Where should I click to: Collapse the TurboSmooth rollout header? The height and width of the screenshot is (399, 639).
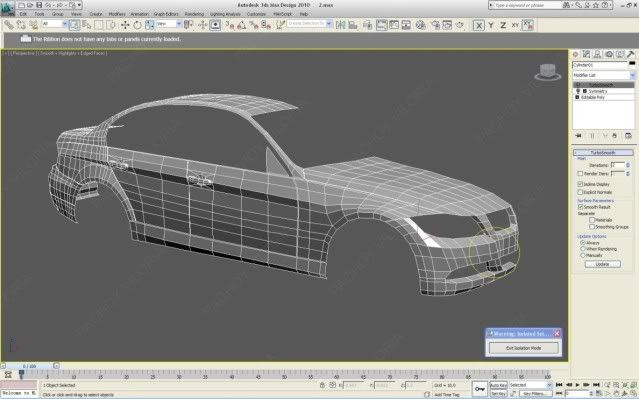[x=603, y=152]
